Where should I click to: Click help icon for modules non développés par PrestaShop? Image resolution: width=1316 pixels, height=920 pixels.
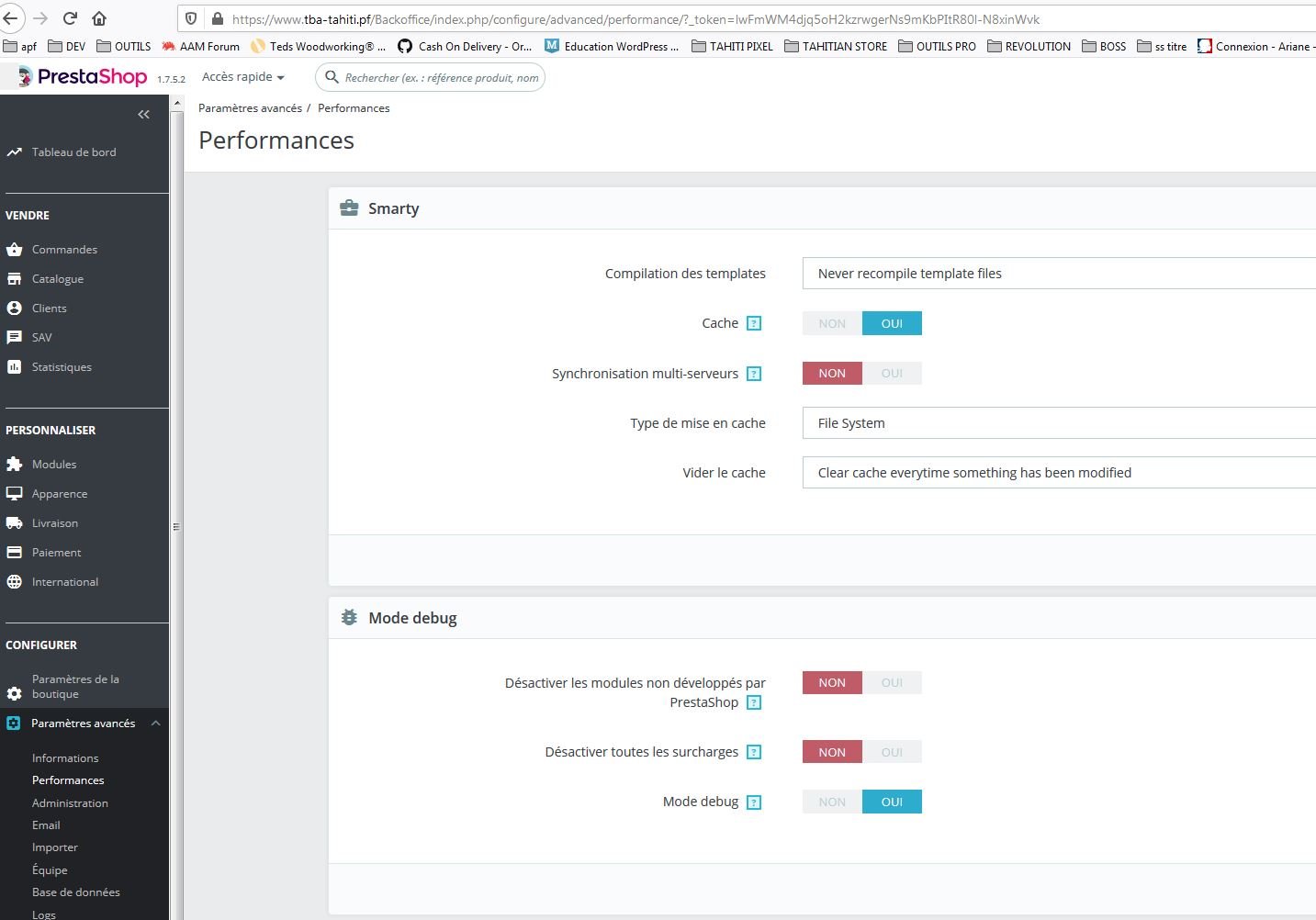(754, 702)
